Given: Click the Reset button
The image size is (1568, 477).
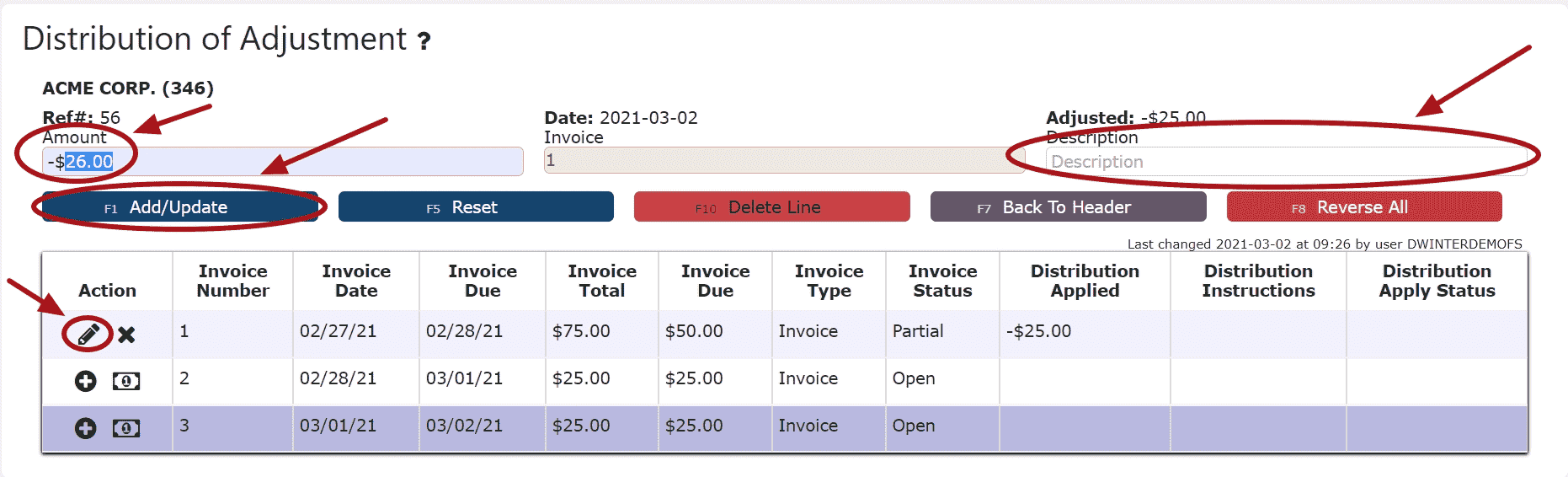Looking at the screenshot, I should click(476, 207).
